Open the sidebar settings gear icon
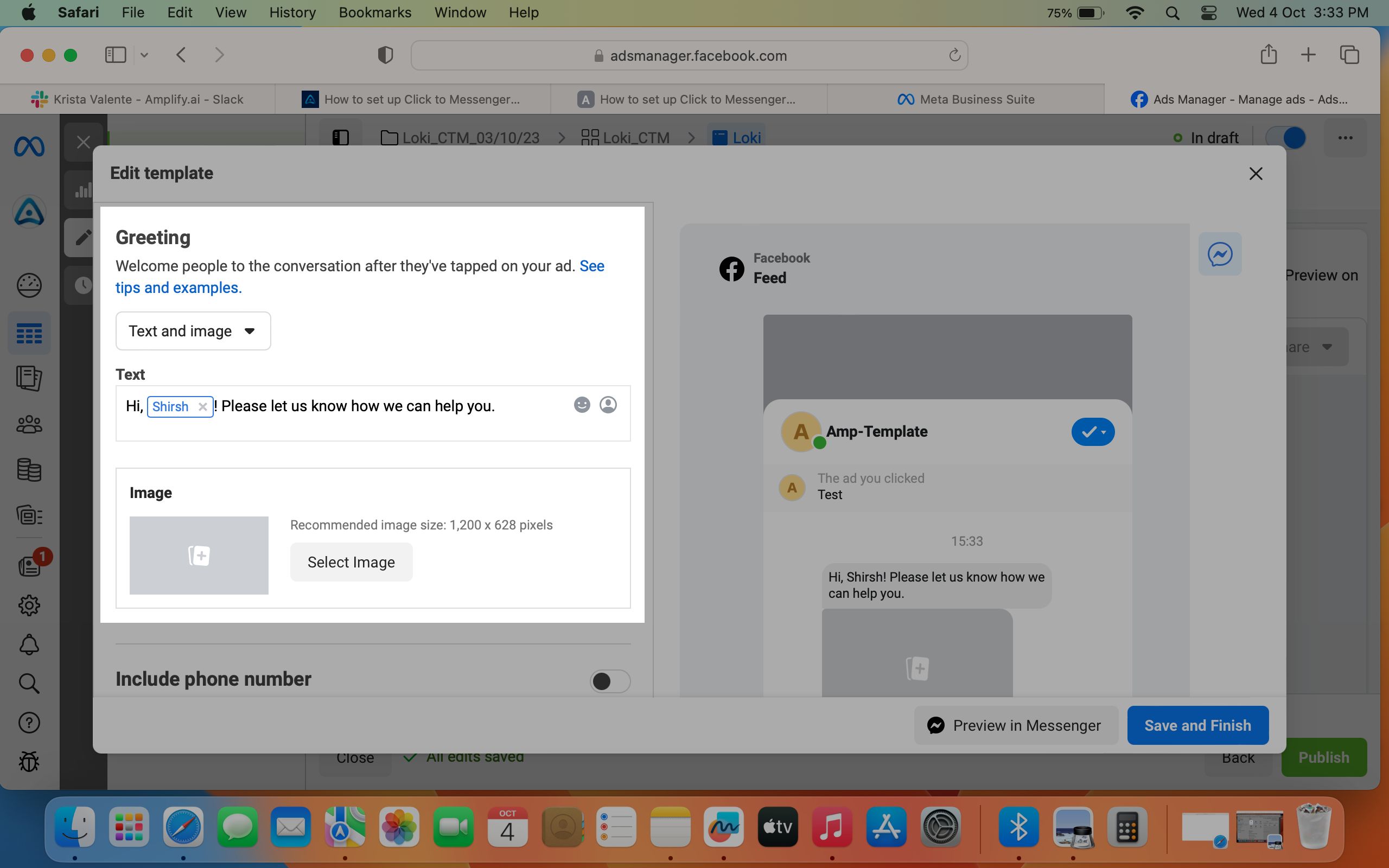This screenshot has height=868, width=1389. (x=29, y=605)
